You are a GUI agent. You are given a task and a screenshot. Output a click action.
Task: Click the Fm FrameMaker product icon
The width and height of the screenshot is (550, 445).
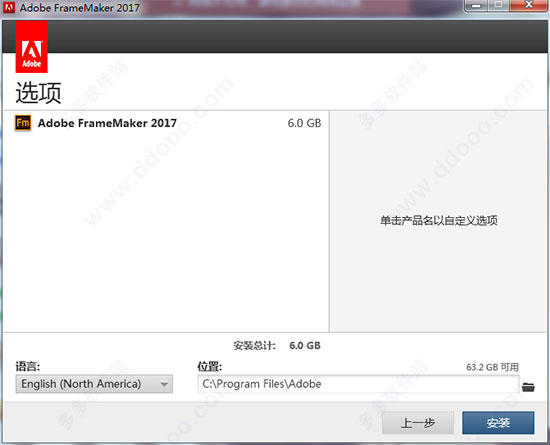(23, 123)
